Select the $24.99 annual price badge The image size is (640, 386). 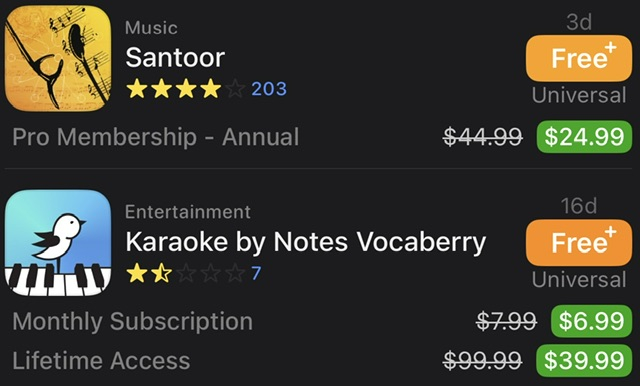pyautogui.click(x=584, y=137)
